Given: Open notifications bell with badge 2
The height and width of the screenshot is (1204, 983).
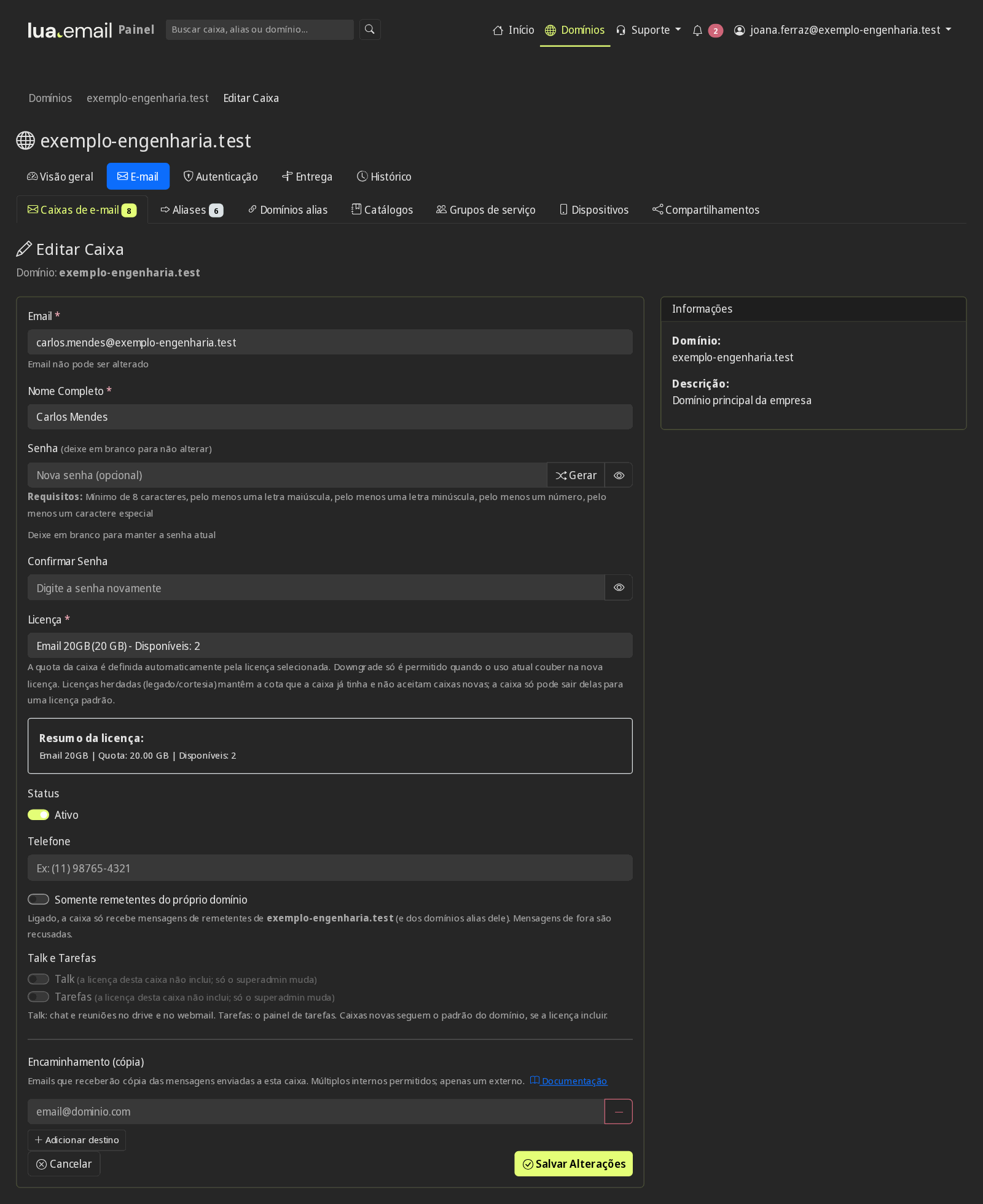Looking at the screenshot, I should tap(707, 30).
